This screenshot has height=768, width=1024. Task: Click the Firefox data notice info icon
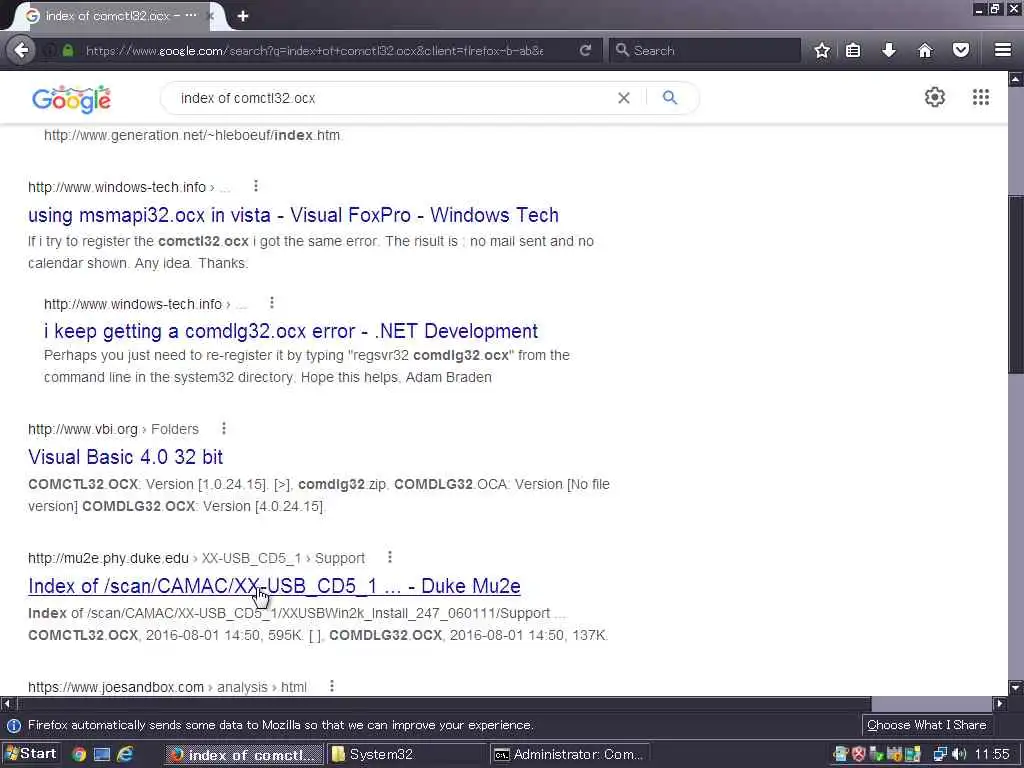point(14,726)
